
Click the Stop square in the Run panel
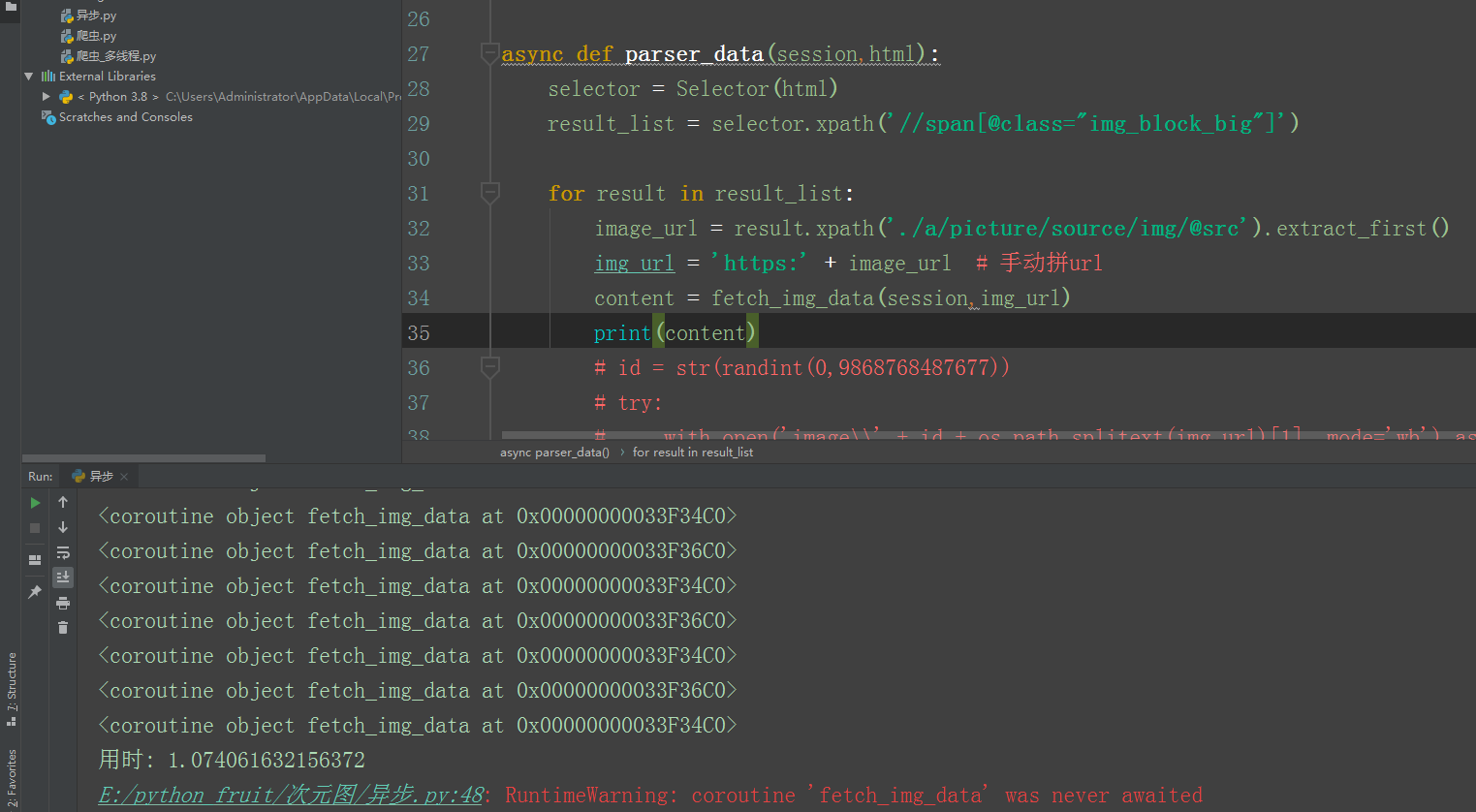(x=35, y=528)
